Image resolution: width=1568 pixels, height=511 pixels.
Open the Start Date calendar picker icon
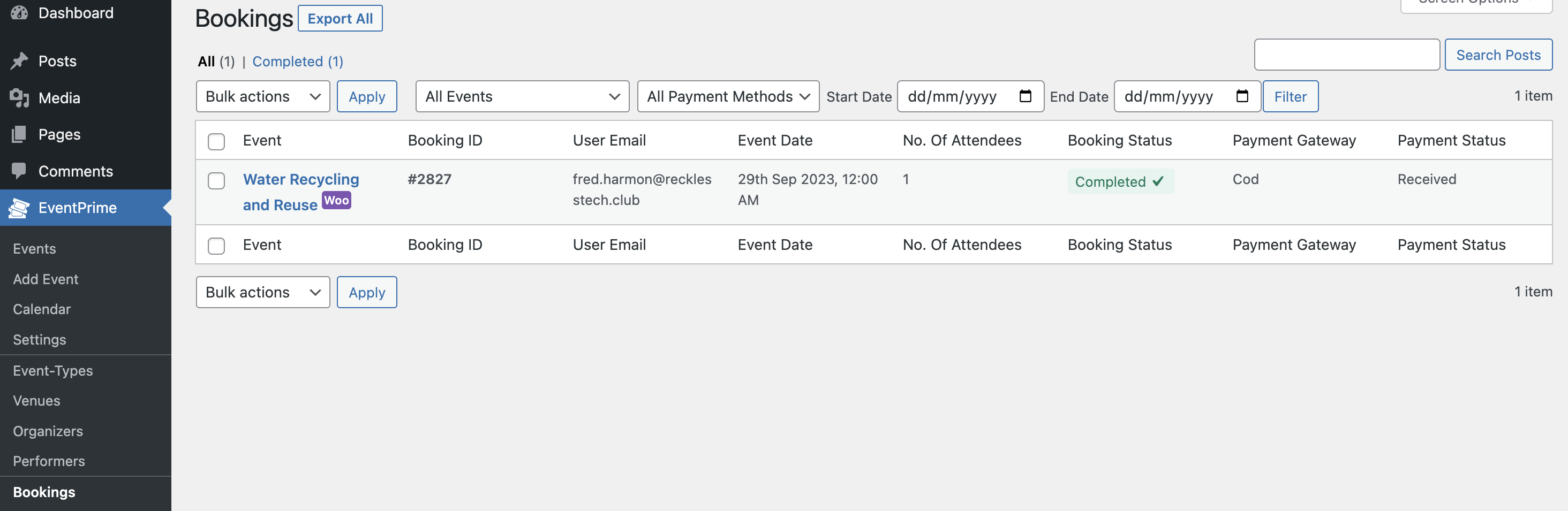tap(1025, 96)
